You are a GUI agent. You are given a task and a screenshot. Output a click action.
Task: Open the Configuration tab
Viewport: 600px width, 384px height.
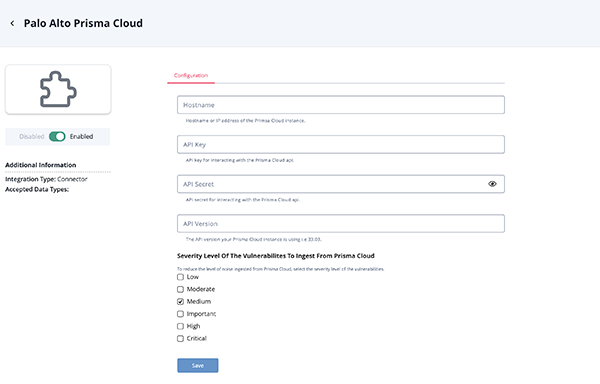click(x=191, y=75)
